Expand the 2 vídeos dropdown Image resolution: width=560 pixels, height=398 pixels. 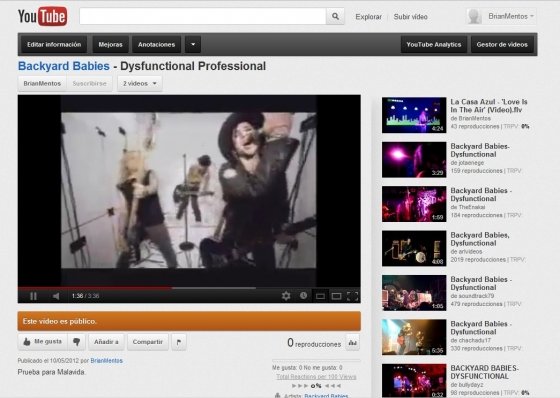click(140, 83)
